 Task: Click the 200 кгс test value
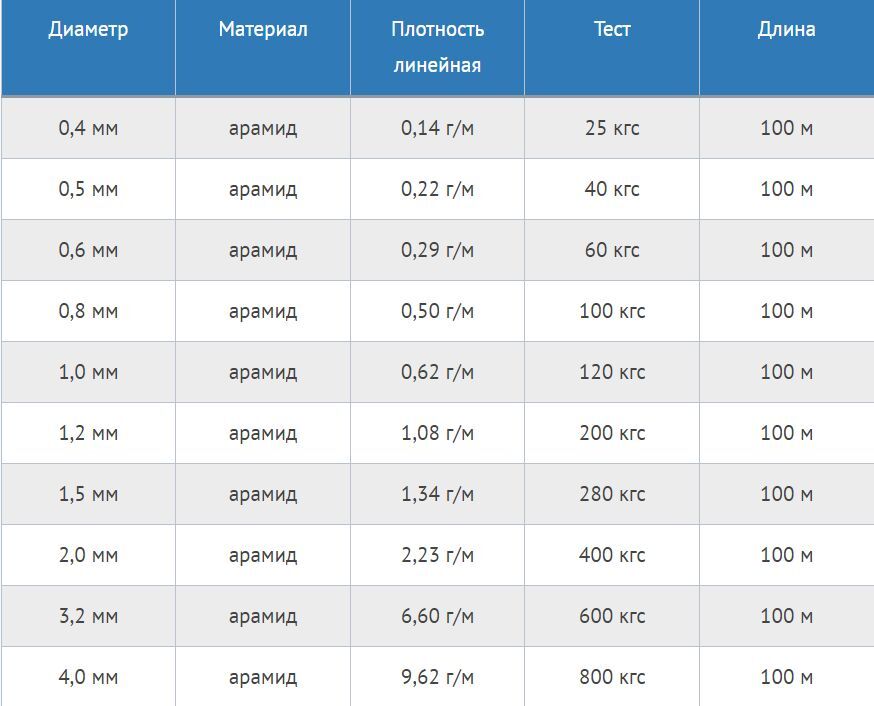tap(611, 433)
